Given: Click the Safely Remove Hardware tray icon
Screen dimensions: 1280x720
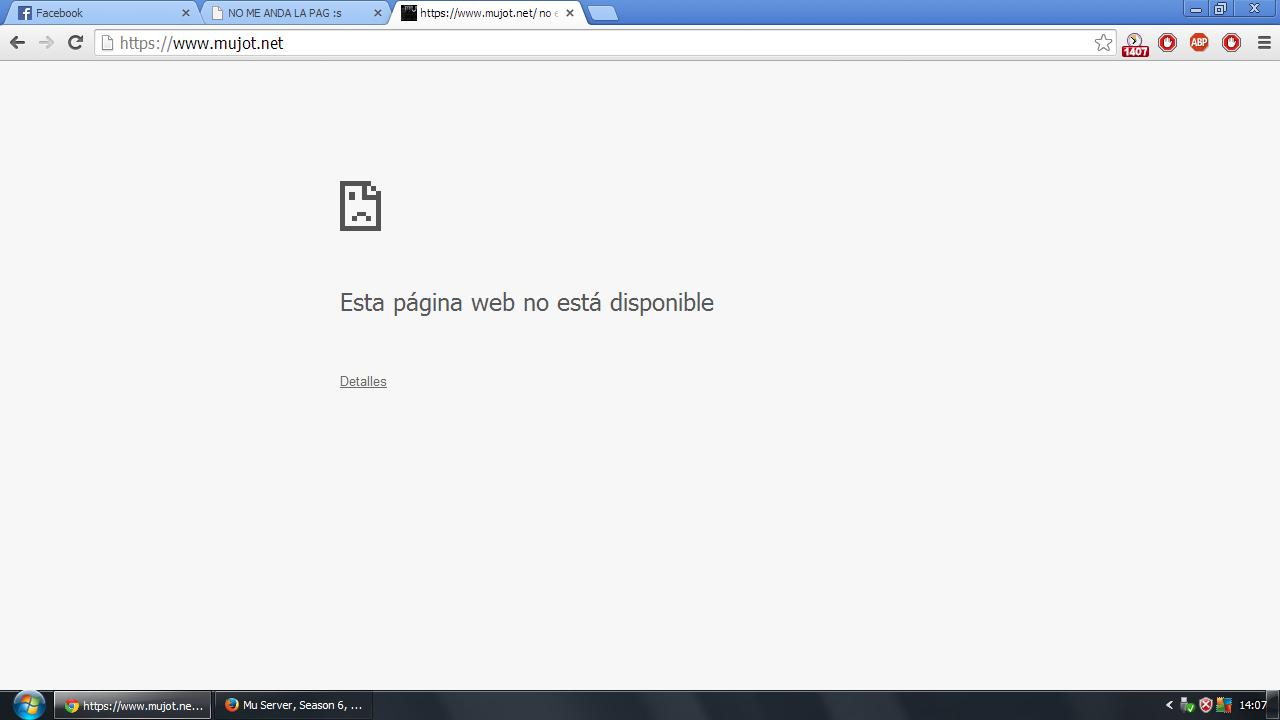Looking at the screenshot, I should pos(1187,705).
